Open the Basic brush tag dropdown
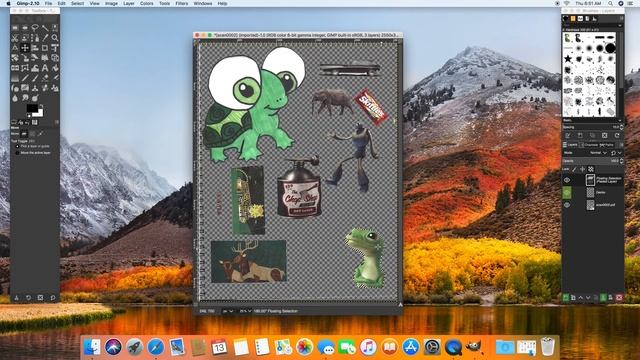640x360 pixels. tap(593, 120)
